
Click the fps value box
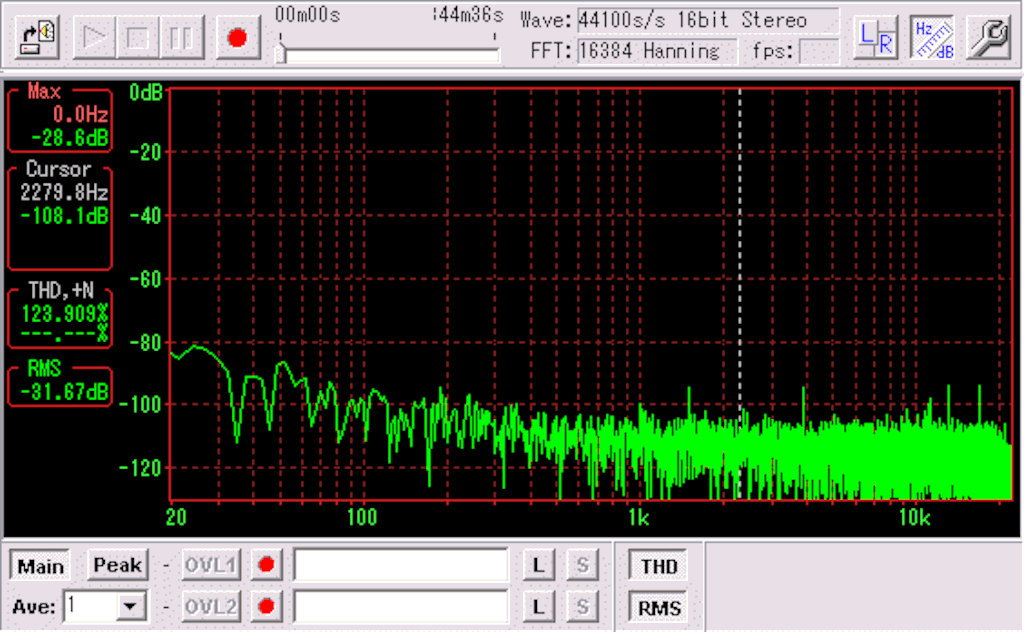819,51
